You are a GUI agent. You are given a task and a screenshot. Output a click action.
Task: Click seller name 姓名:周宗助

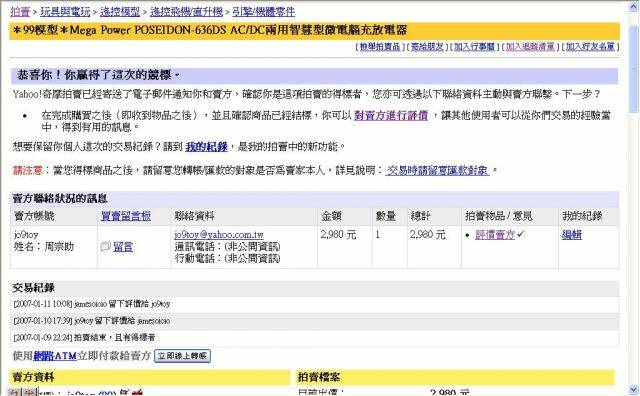click(44, 247)
